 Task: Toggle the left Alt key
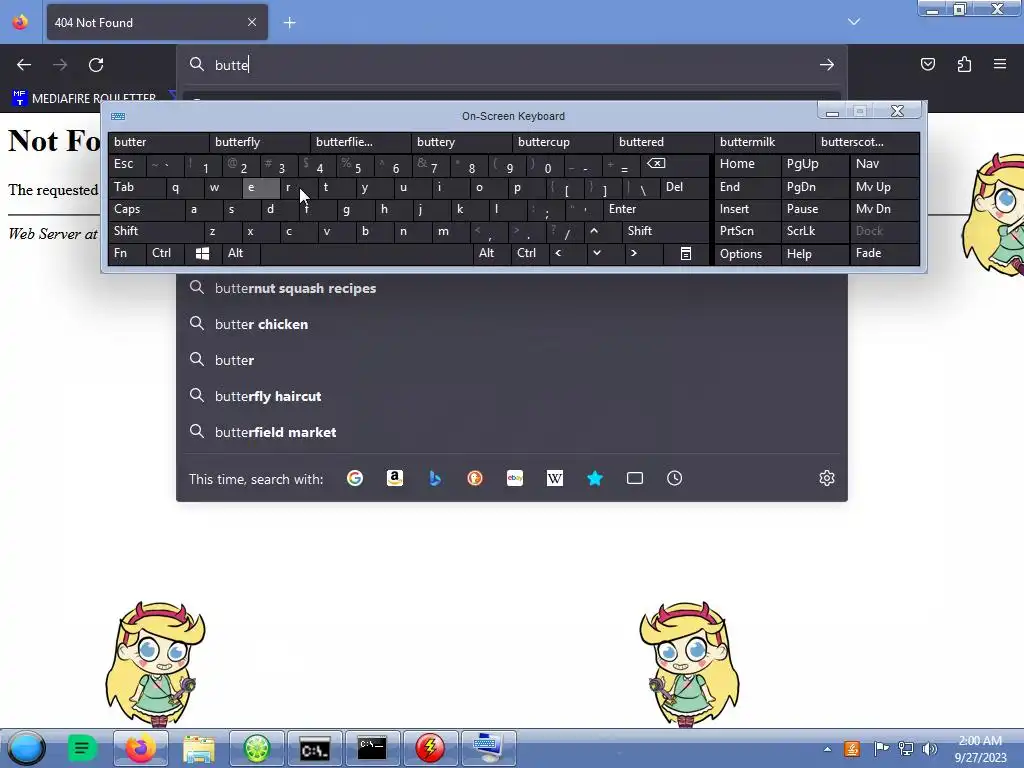tap(241, 253)
